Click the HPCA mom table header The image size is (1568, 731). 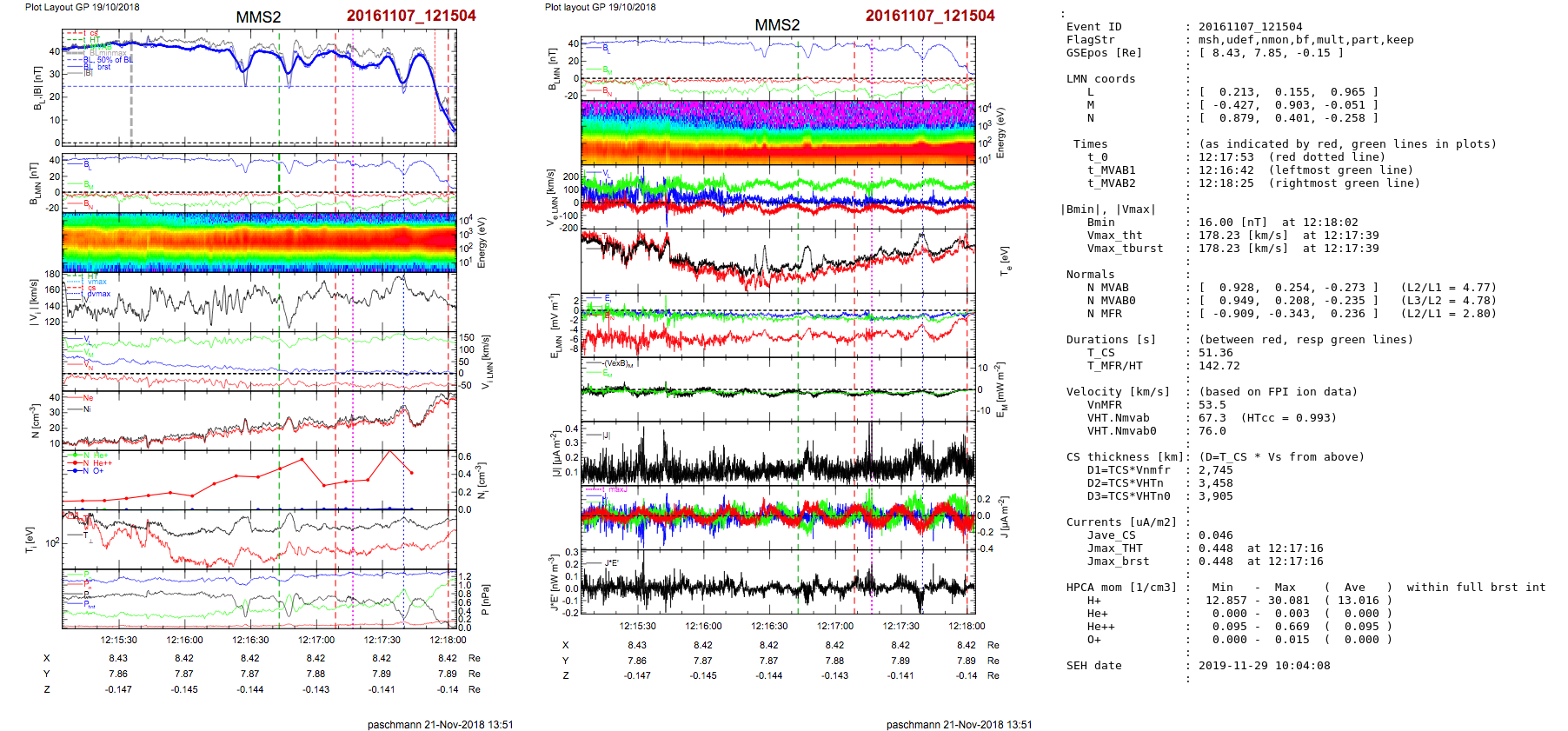[1121, 588]
